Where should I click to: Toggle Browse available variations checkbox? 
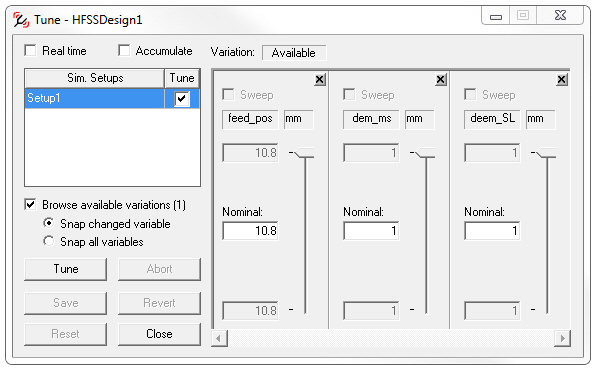pos(30,204)
